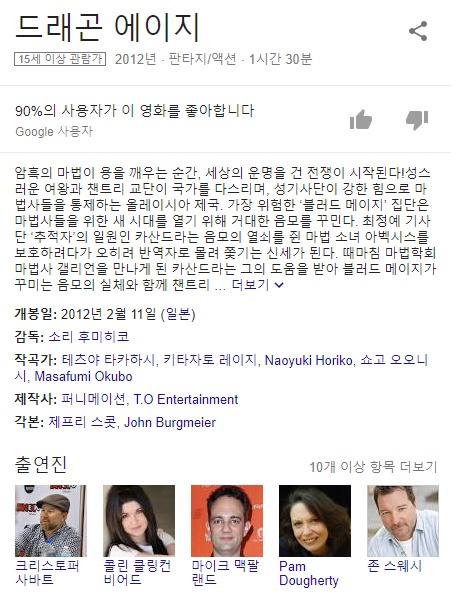
Task: Click the thumbs up icon
Action: [360, 120]
